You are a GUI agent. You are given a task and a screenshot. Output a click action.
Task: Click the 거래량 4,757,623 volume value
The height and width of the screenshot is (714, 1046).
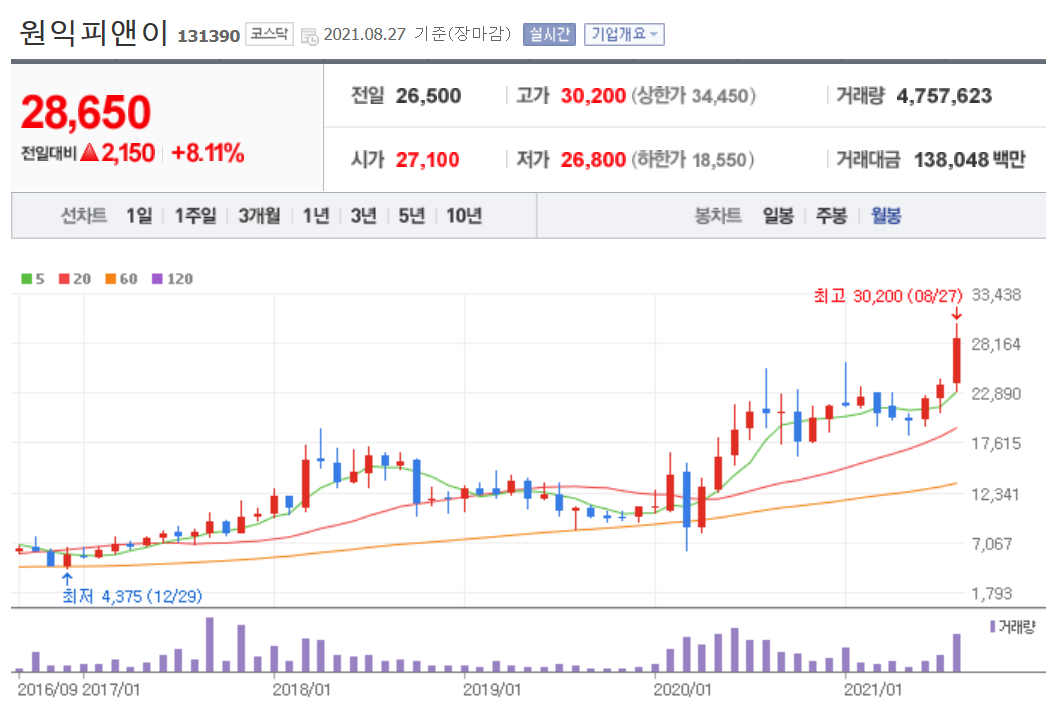tap(944, 96)
